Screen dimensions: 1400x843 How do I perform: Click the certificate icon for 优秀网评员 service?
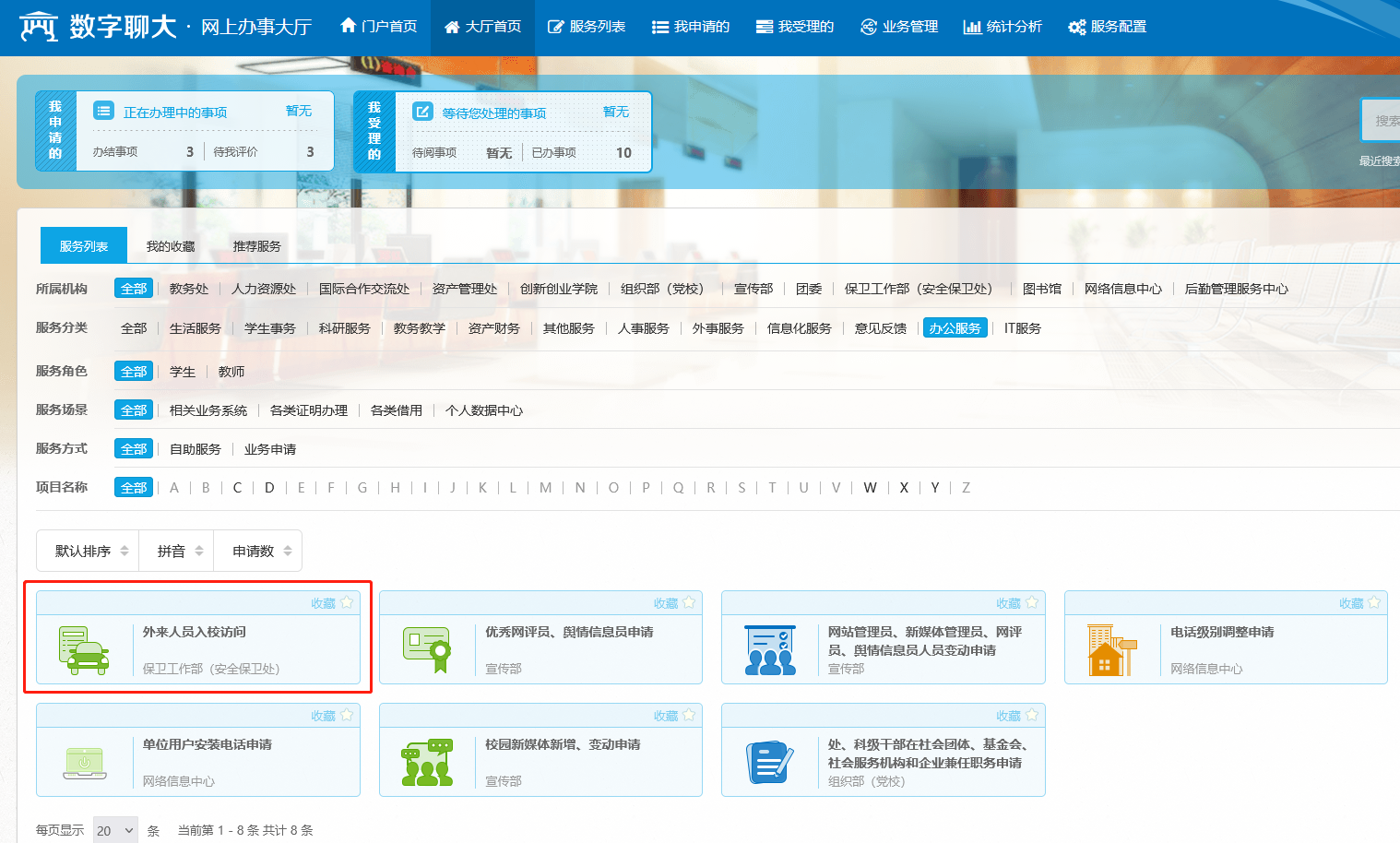427,649
